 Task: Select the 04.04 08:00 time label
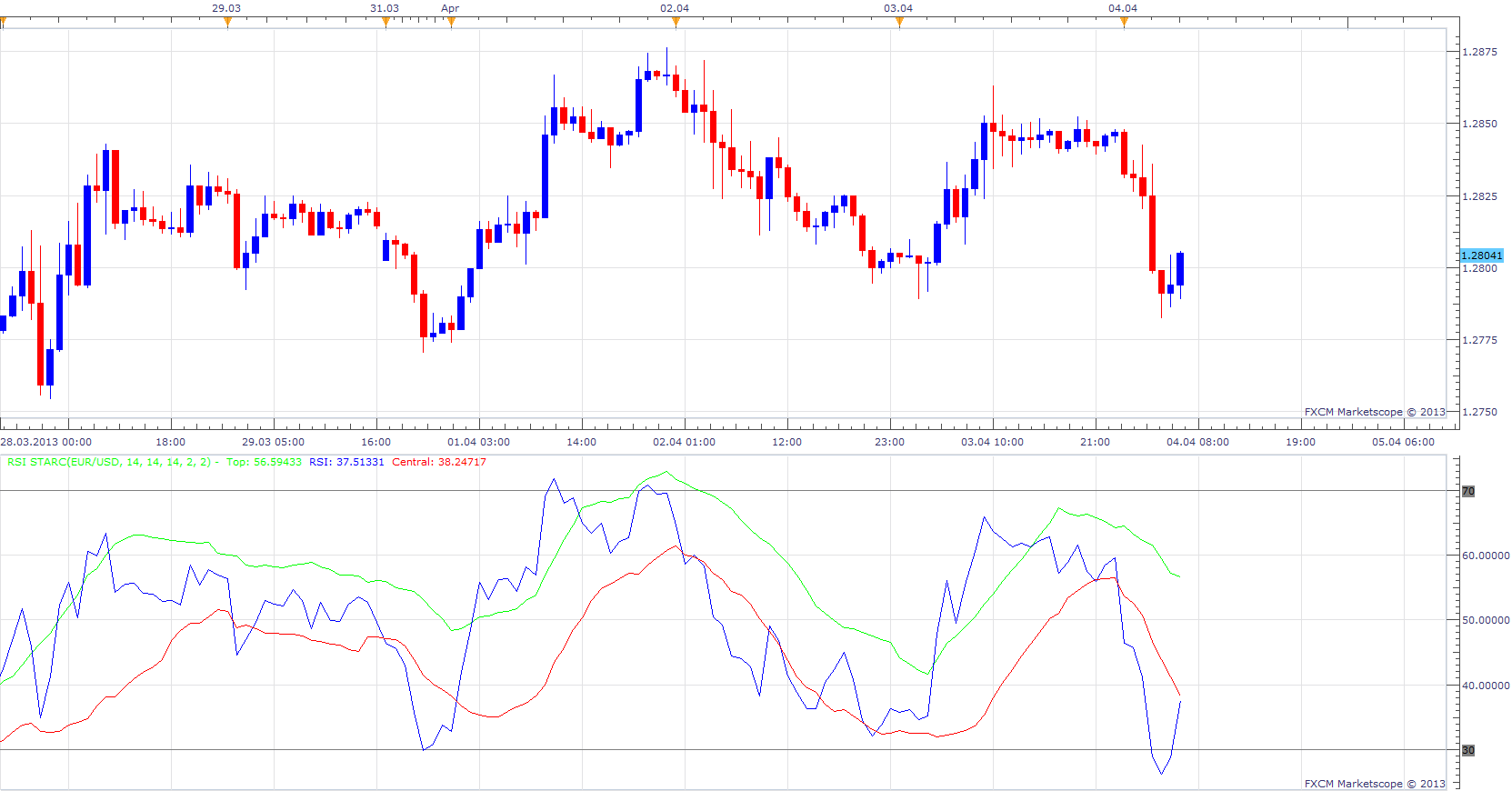[1197, 442]
